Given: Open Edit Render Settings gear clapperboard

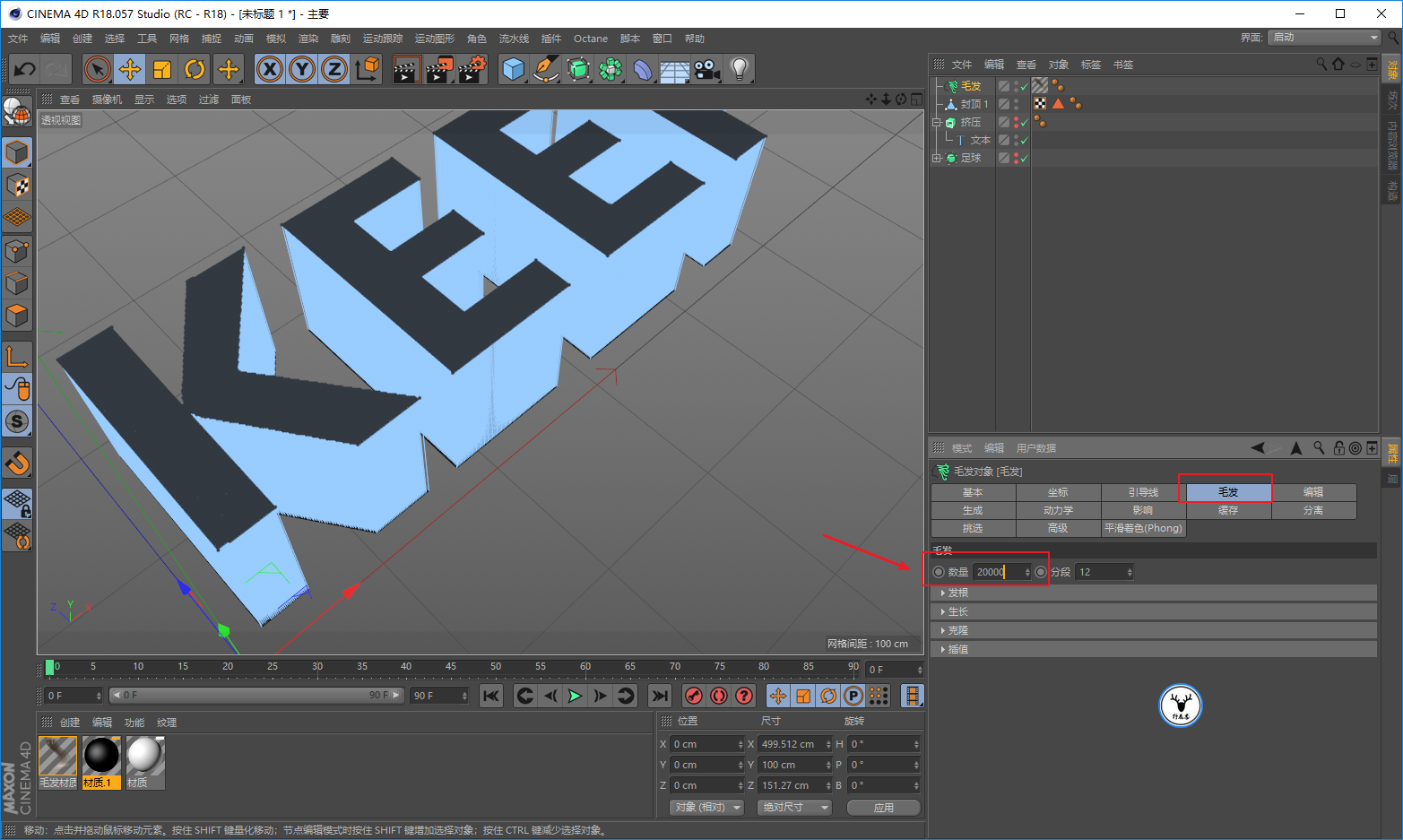Looking at the screenshot, I should (x=472, y=69).
